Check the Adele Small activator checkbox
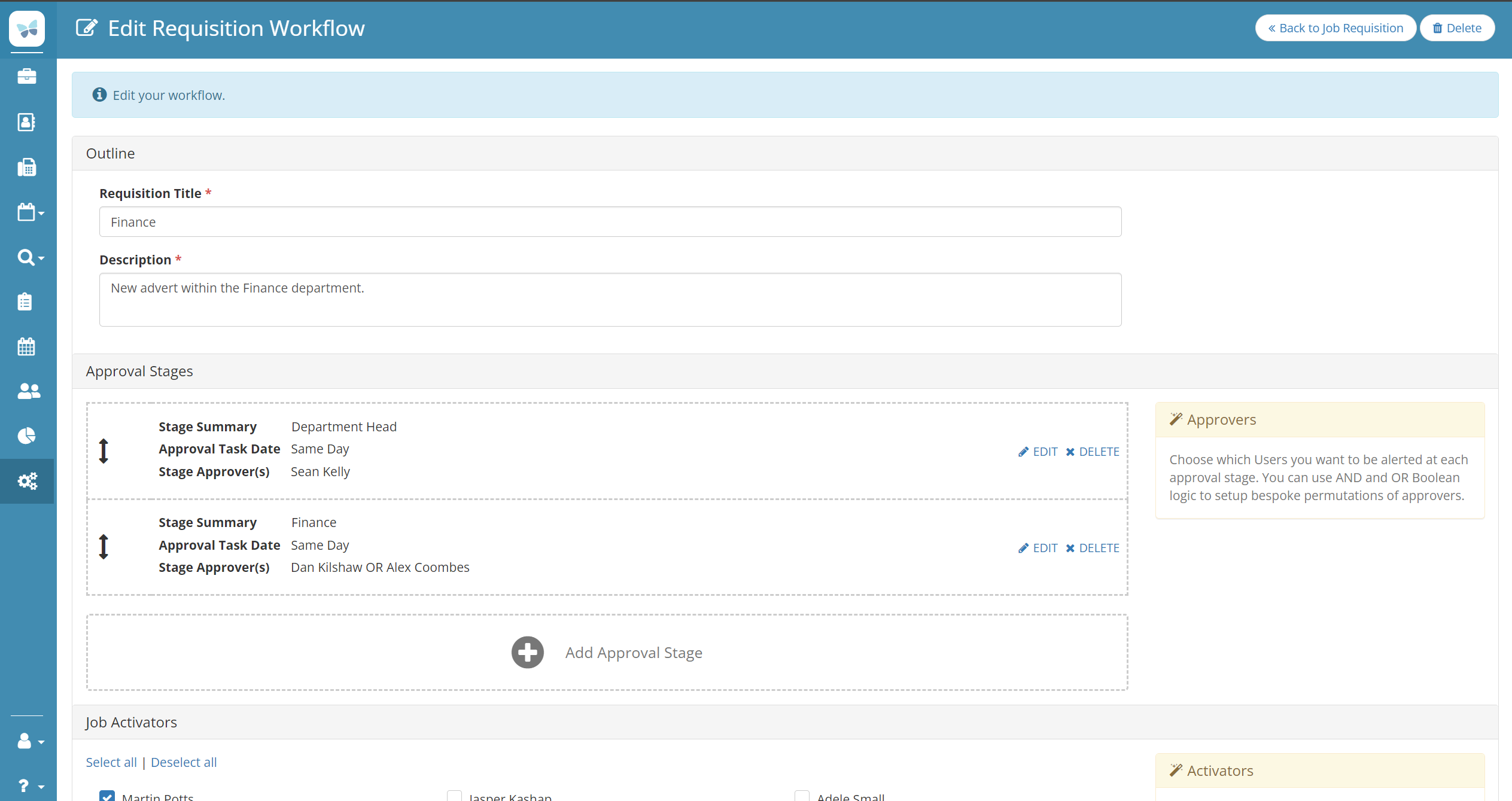 [x=802, y=796]
